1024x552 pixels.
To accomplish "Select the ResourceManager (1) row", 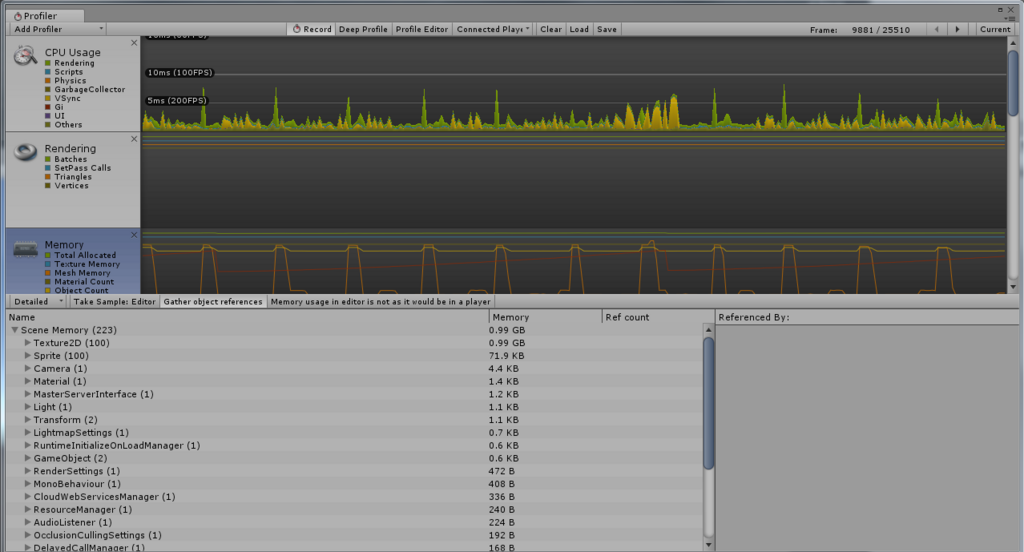I will [x=355, y=510].
